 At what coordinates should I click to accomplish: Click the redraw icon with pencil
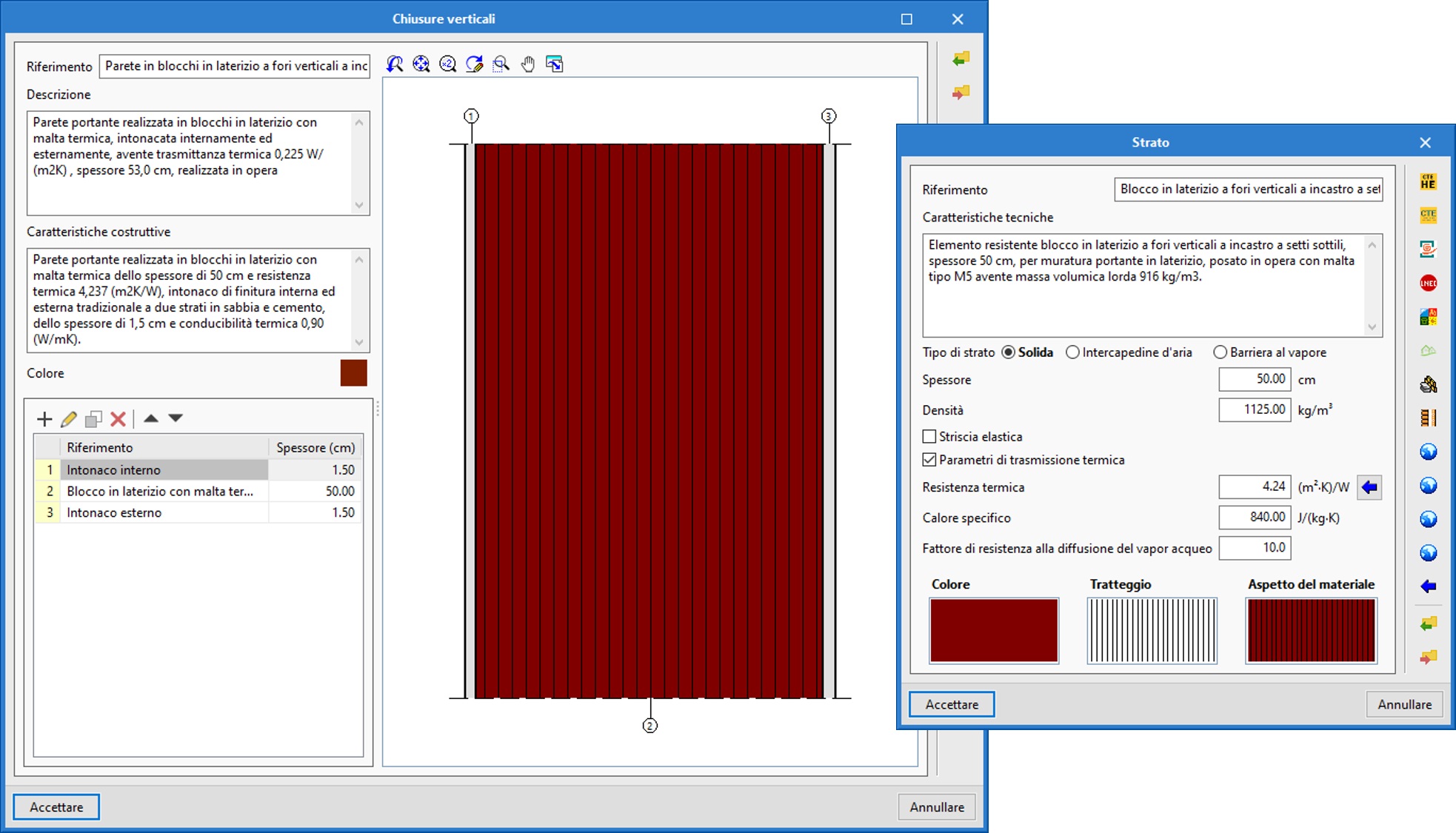coord(475,64)
